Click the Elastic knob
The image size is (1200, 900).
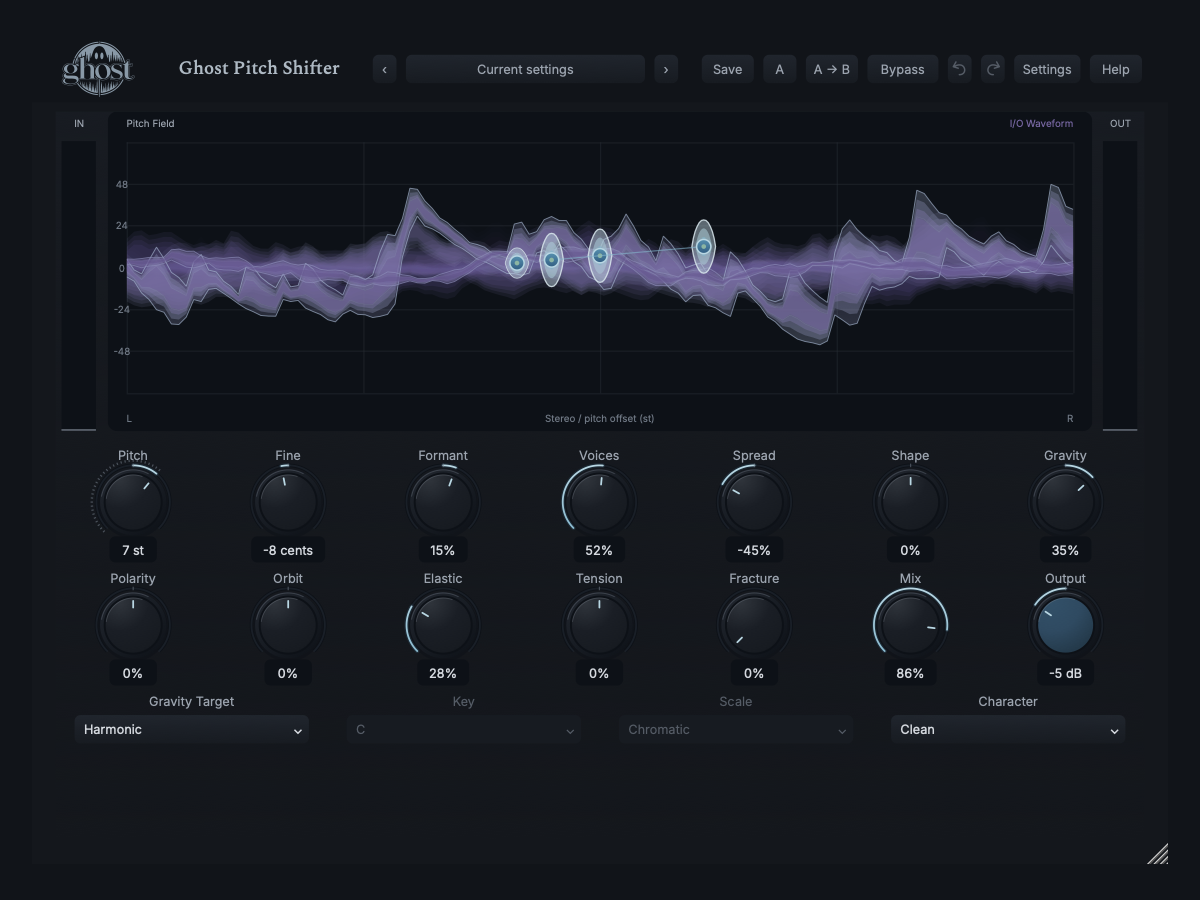click(x=443, y=624)
